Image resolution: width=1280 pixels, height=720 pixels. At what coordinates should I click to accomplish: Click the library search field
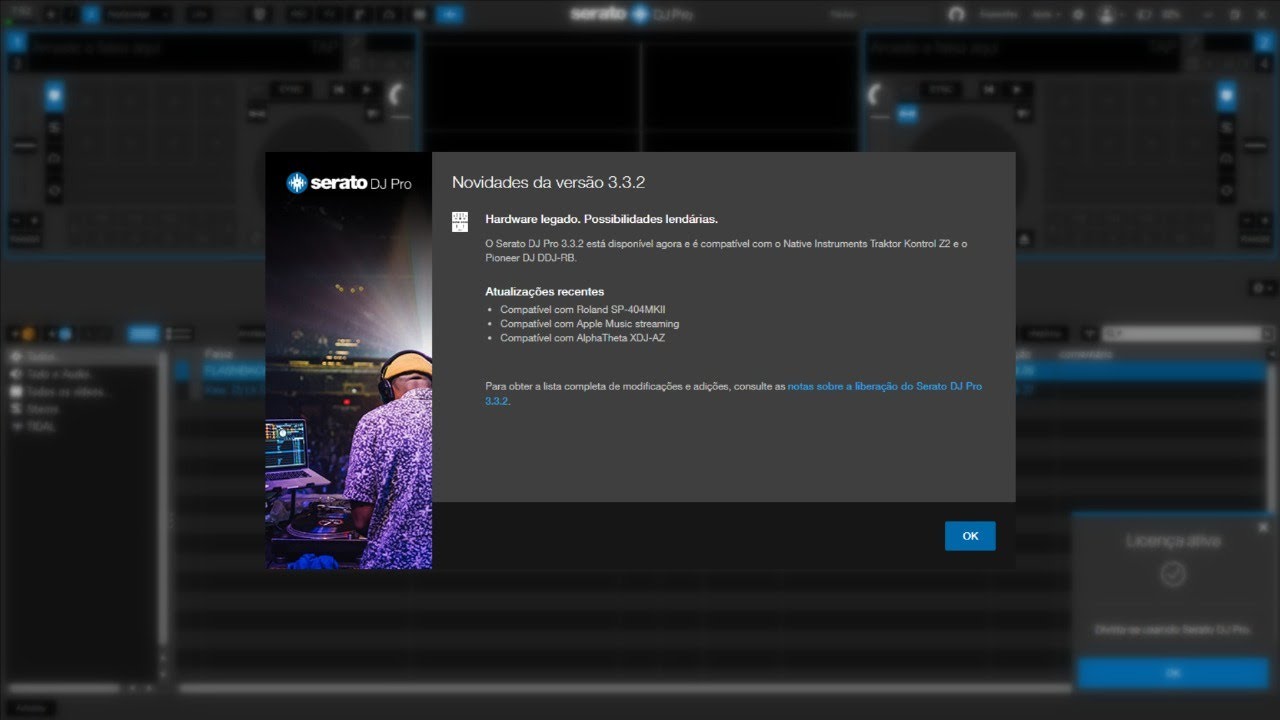(1185, 333)
